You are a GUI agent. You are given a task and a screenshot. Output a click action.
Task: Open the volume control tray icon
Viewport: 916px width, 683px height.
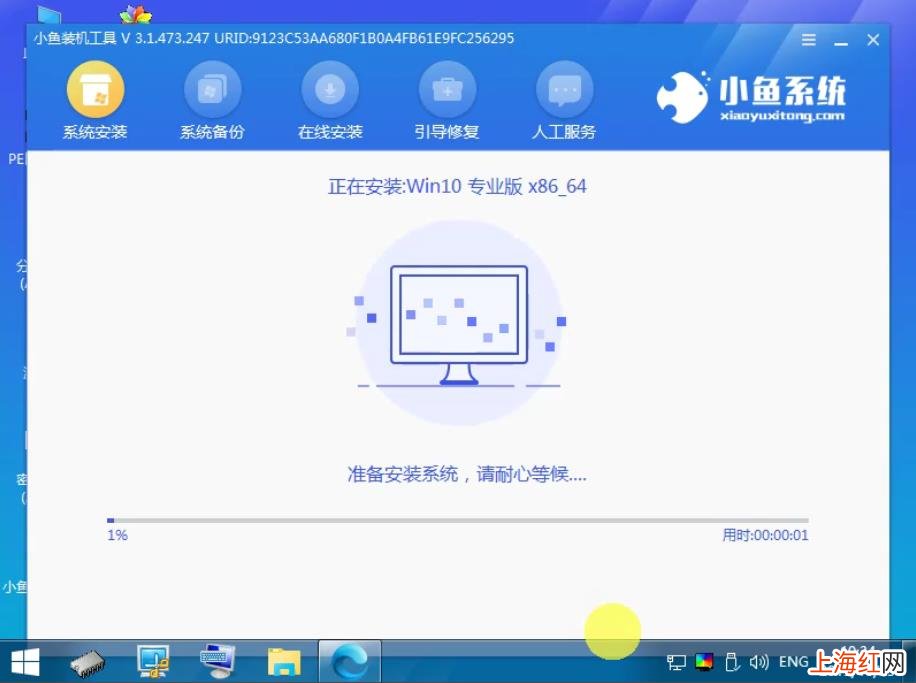[x=759, y=662]
